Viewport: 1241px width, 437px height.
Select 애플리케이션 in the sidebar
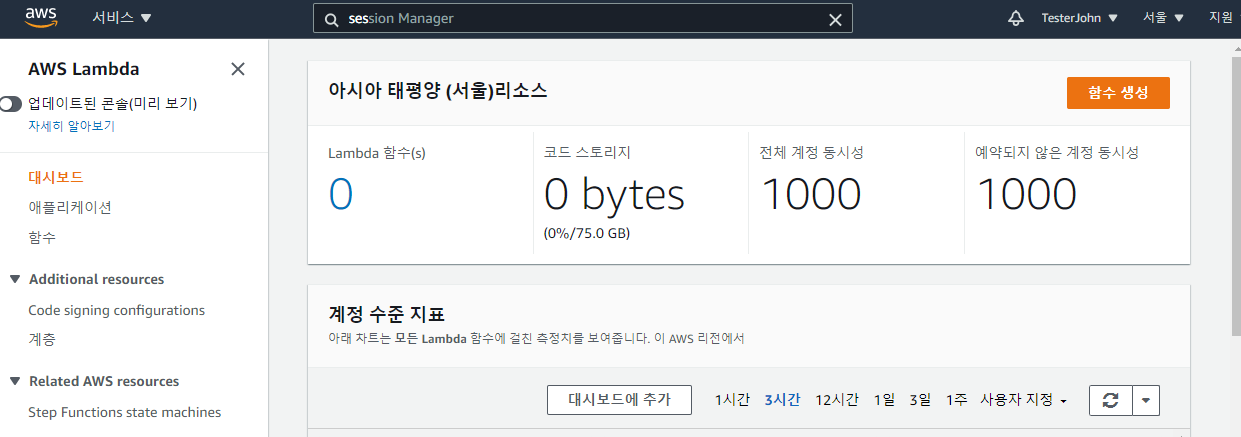point(70,208)
